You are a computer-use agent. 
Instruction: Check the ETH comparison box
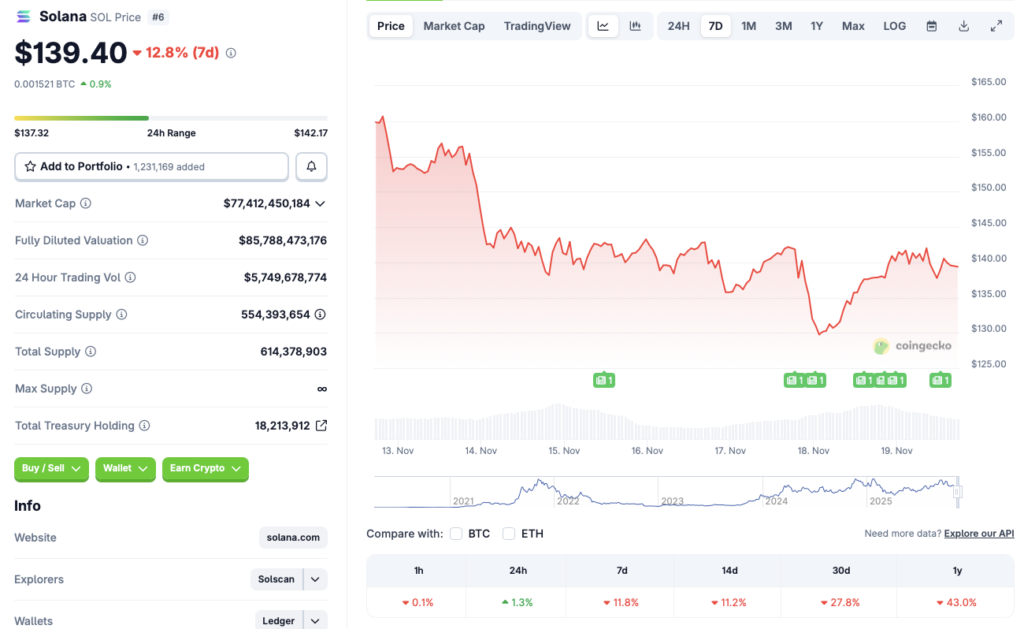(509, 533)
